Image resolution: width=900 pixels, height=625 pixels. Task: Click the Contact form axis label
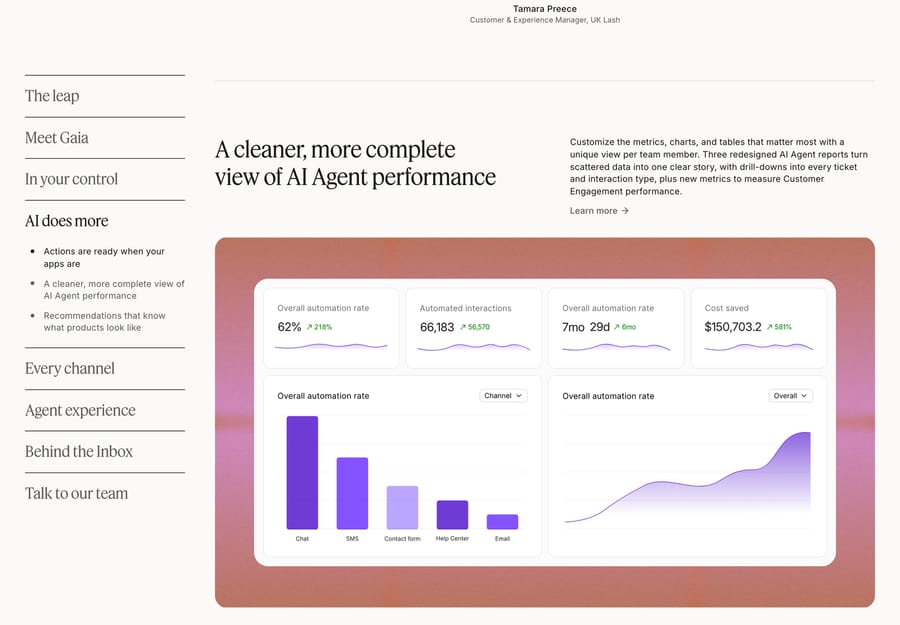(402, 539)
